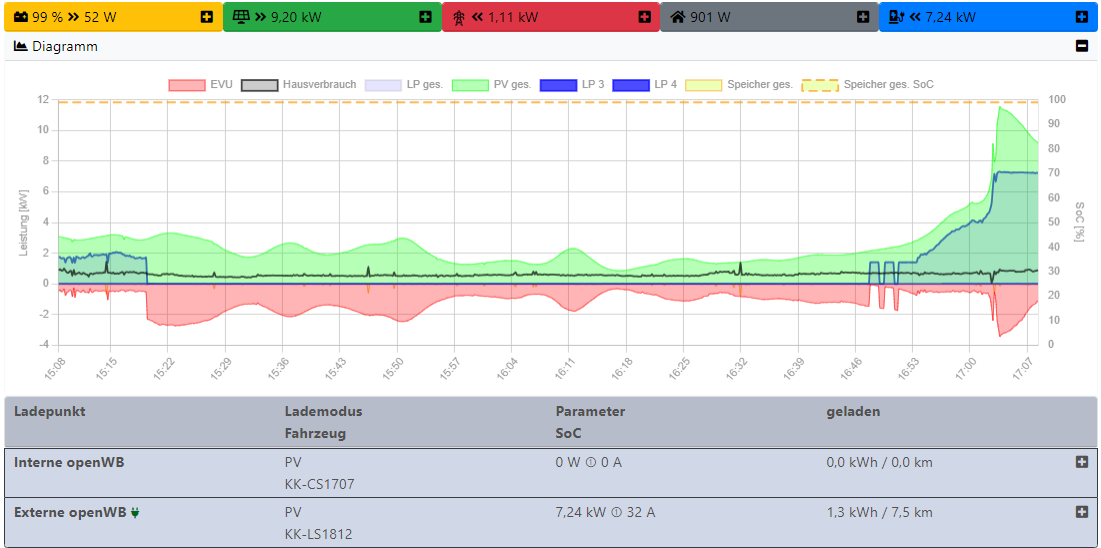Click vehicle name KK-LS1812

click(318, 534)
